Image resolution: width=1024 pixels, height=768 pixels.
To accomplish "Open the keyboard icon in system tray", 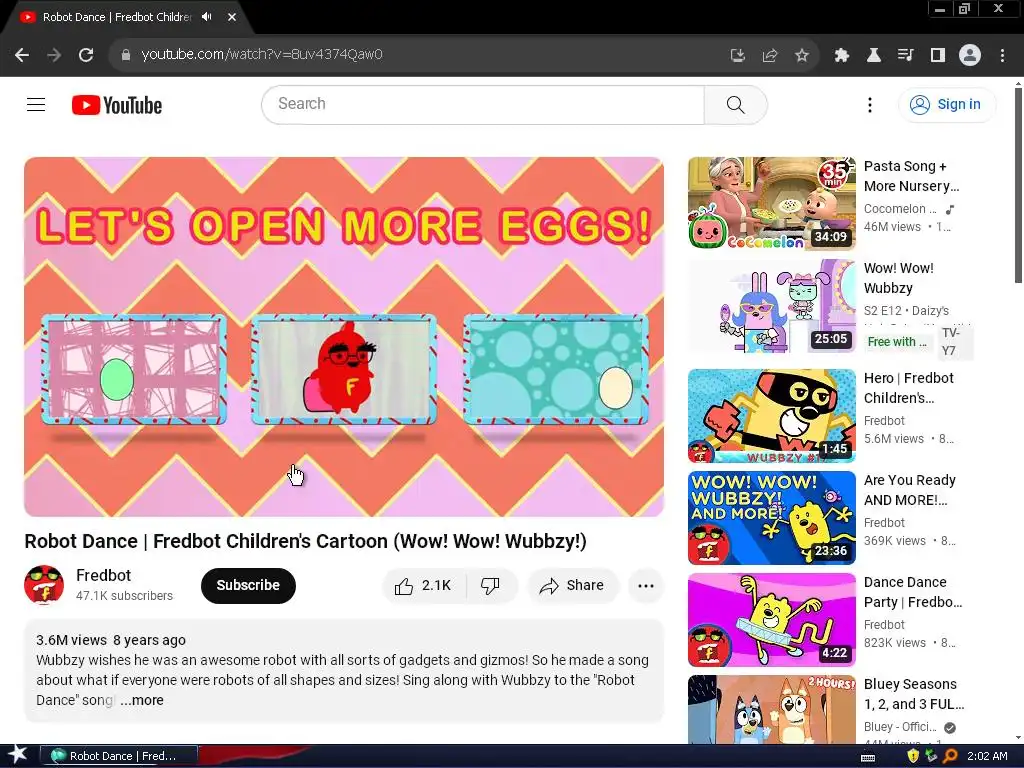I will [868, 757].
